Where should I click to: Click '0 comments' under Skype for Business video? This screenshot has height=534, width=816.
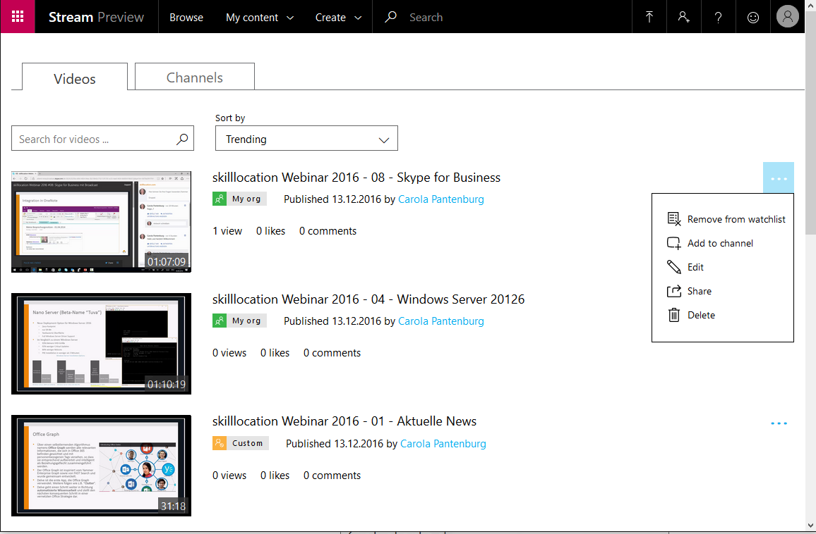coord(328,231)
